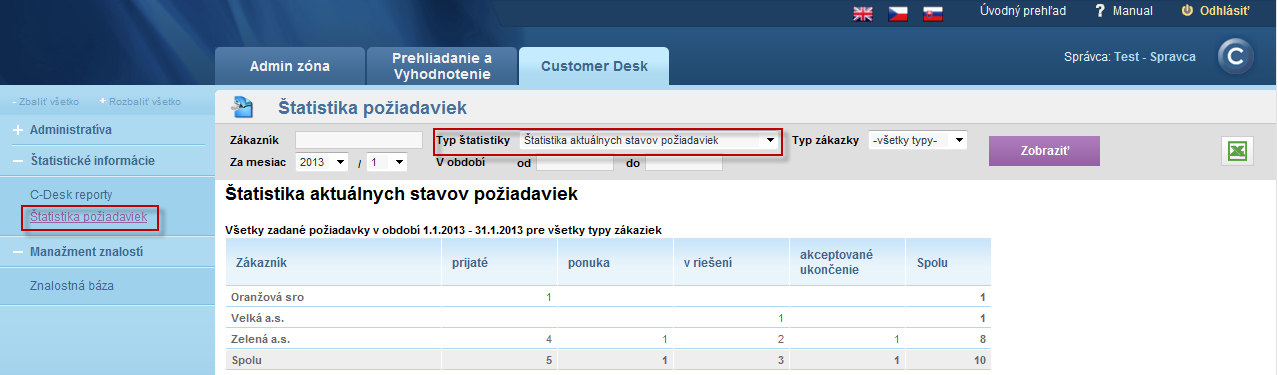Click the Štatistika požiadaviek header icon
This screenshot has width=1278, height=375.
click(x=243, y=107)
